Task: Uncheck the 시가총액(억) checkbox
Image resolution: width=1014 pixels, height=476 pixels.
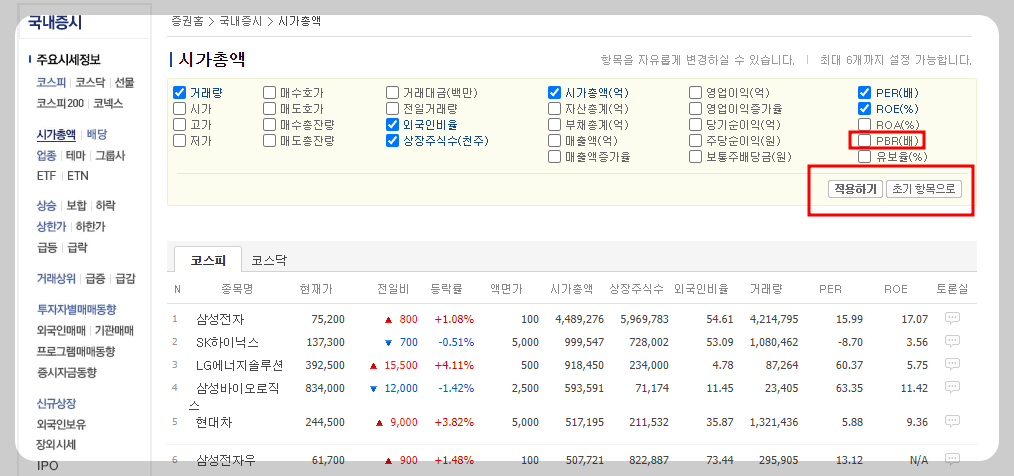Action: (x=554, y=92)
